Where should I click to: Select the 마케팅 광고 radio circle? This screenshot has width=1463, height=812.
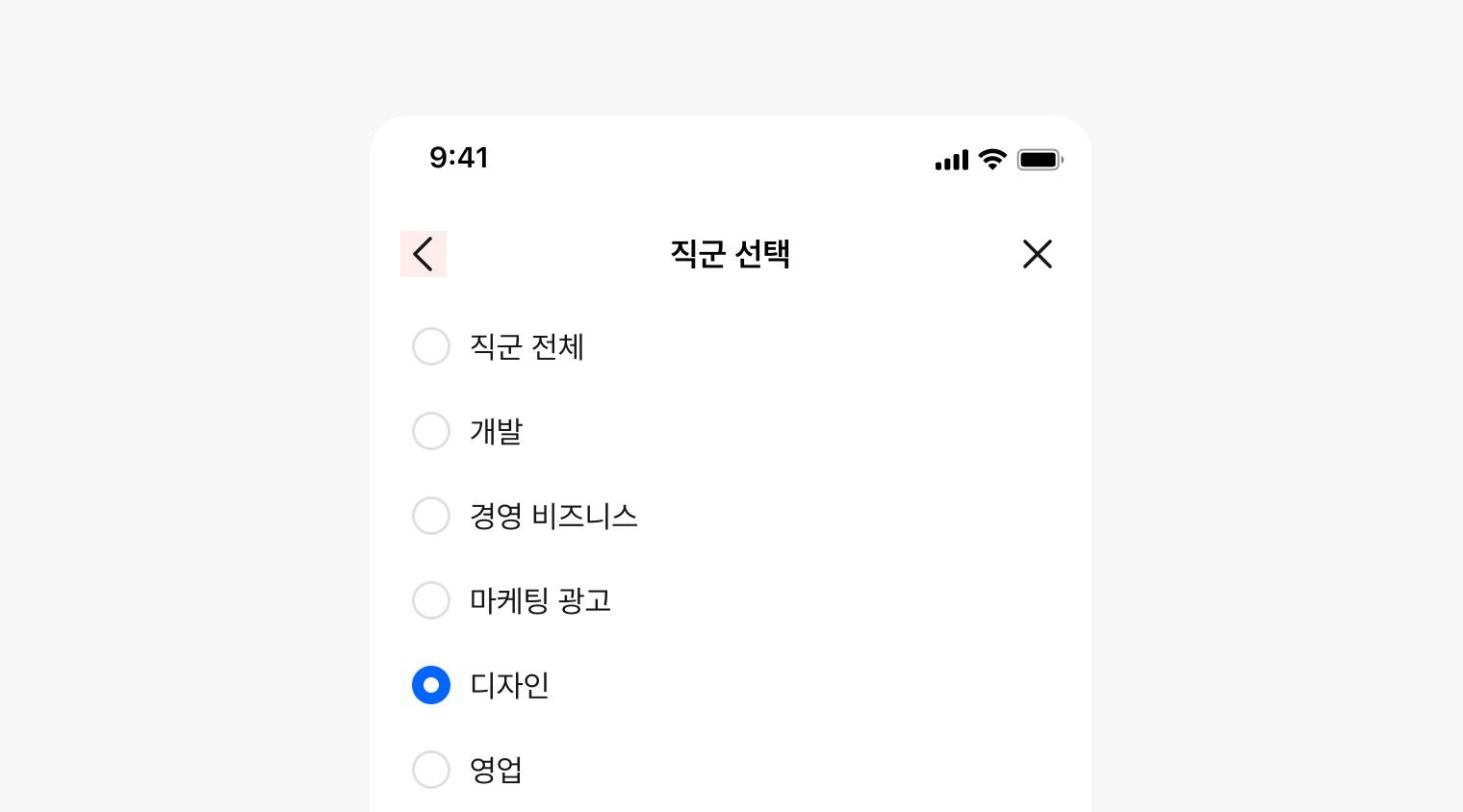pos(431,600)
